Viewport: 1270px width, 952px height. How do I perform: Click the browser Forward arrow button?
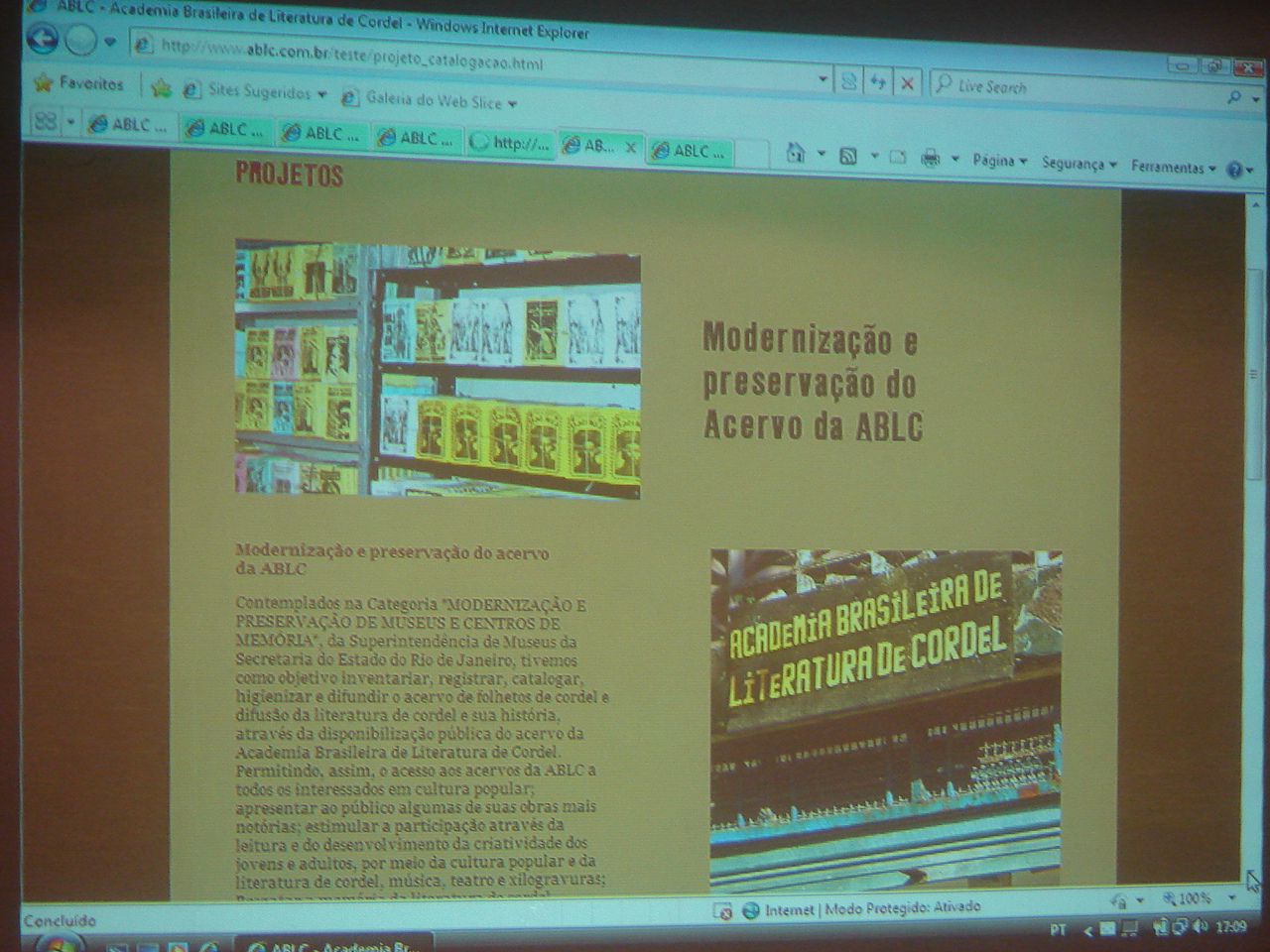click(80, 41)
